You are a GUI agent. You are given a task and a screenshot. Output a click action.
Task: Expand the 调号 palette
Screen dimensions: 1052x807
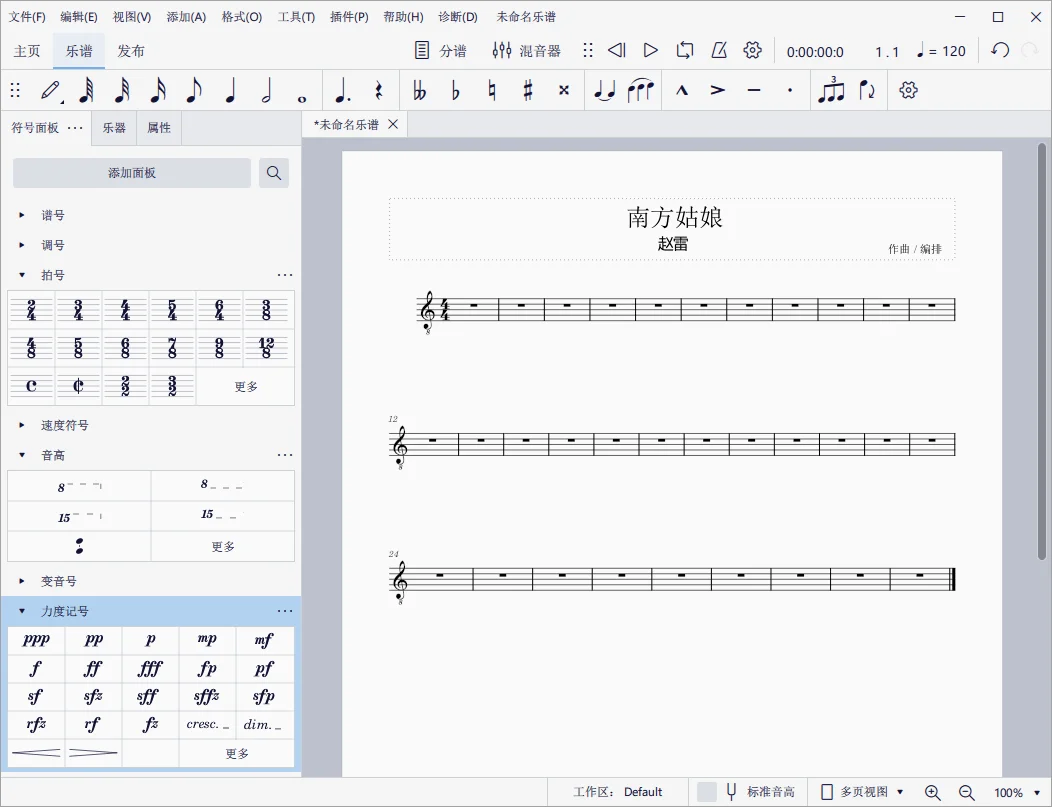click(21, 246)
